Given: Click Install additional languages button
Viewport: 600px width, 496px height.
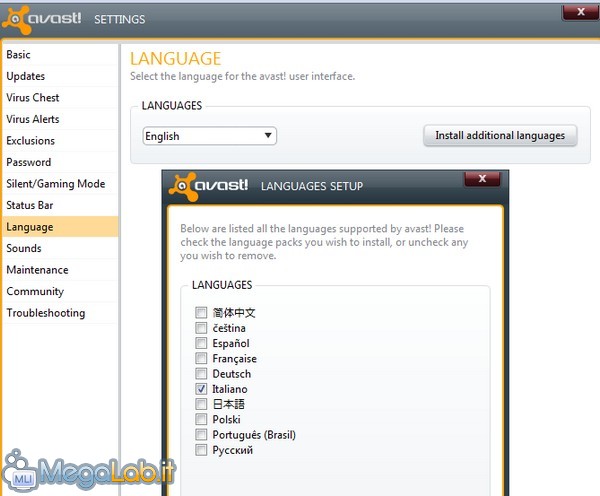Looking at the screenshot, I should click(500, 135).
